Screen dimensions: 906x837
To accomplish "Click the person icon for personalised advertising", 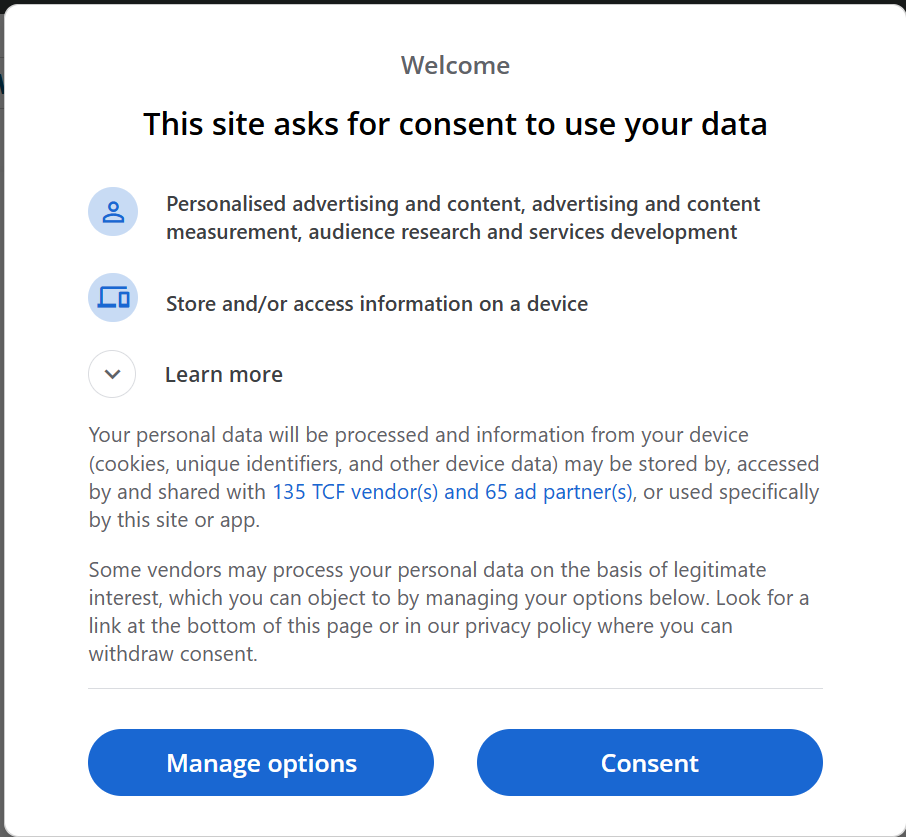I will click(x=113, y=211).
